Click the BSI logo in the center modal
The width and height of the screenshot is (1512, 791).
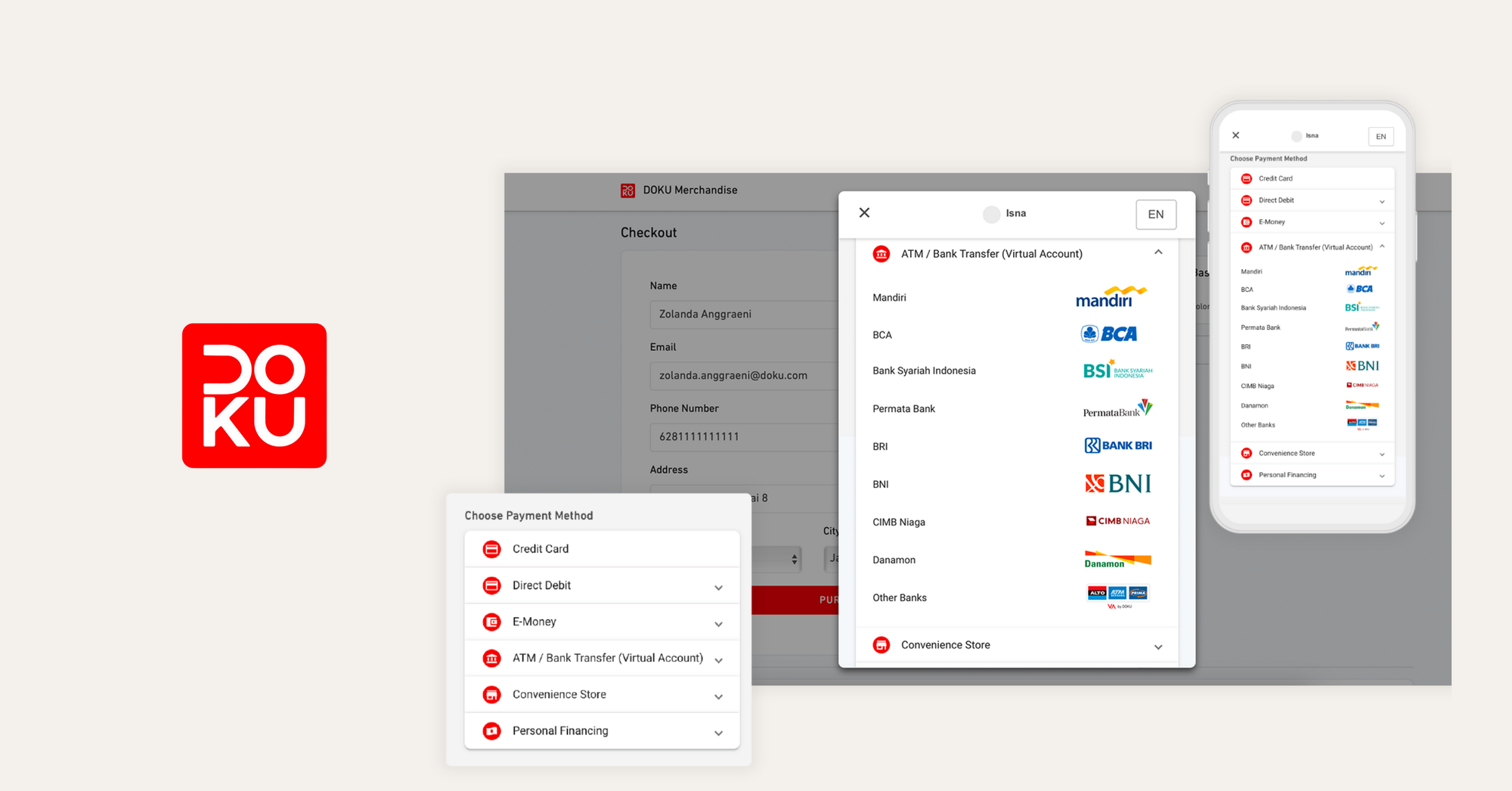(x=1117, y=370)
